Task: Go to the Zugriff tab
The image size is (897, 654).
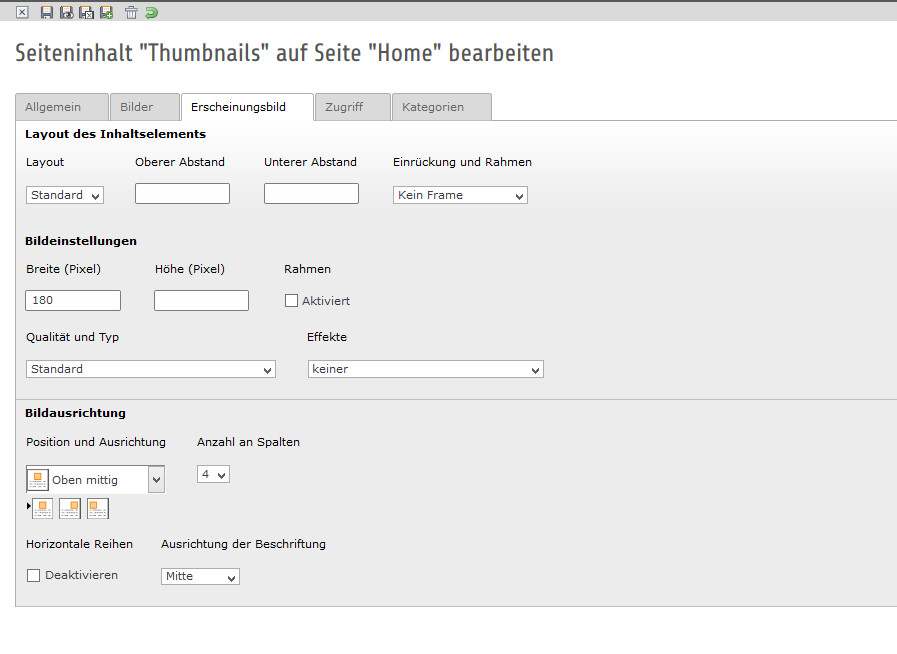Action: (353, 107)
